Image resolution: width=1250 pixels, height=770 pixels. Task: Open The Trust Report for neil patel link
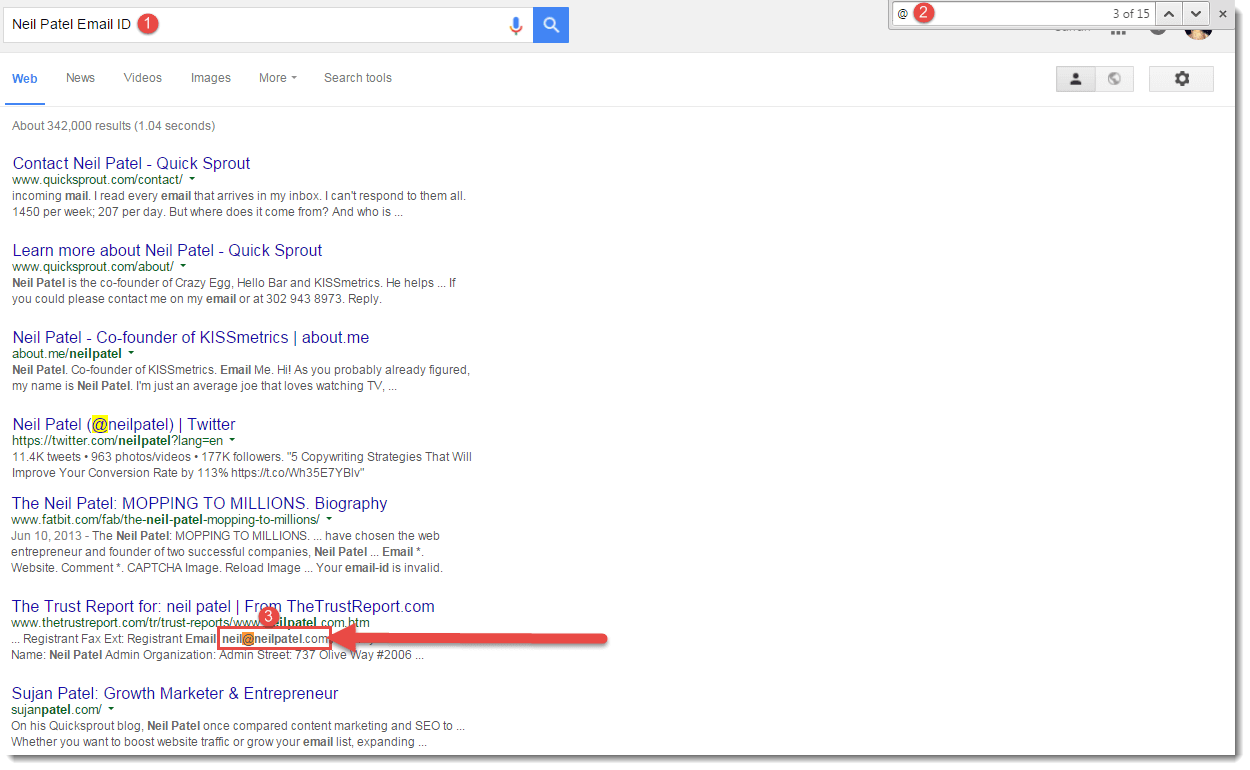coord(223,606)
